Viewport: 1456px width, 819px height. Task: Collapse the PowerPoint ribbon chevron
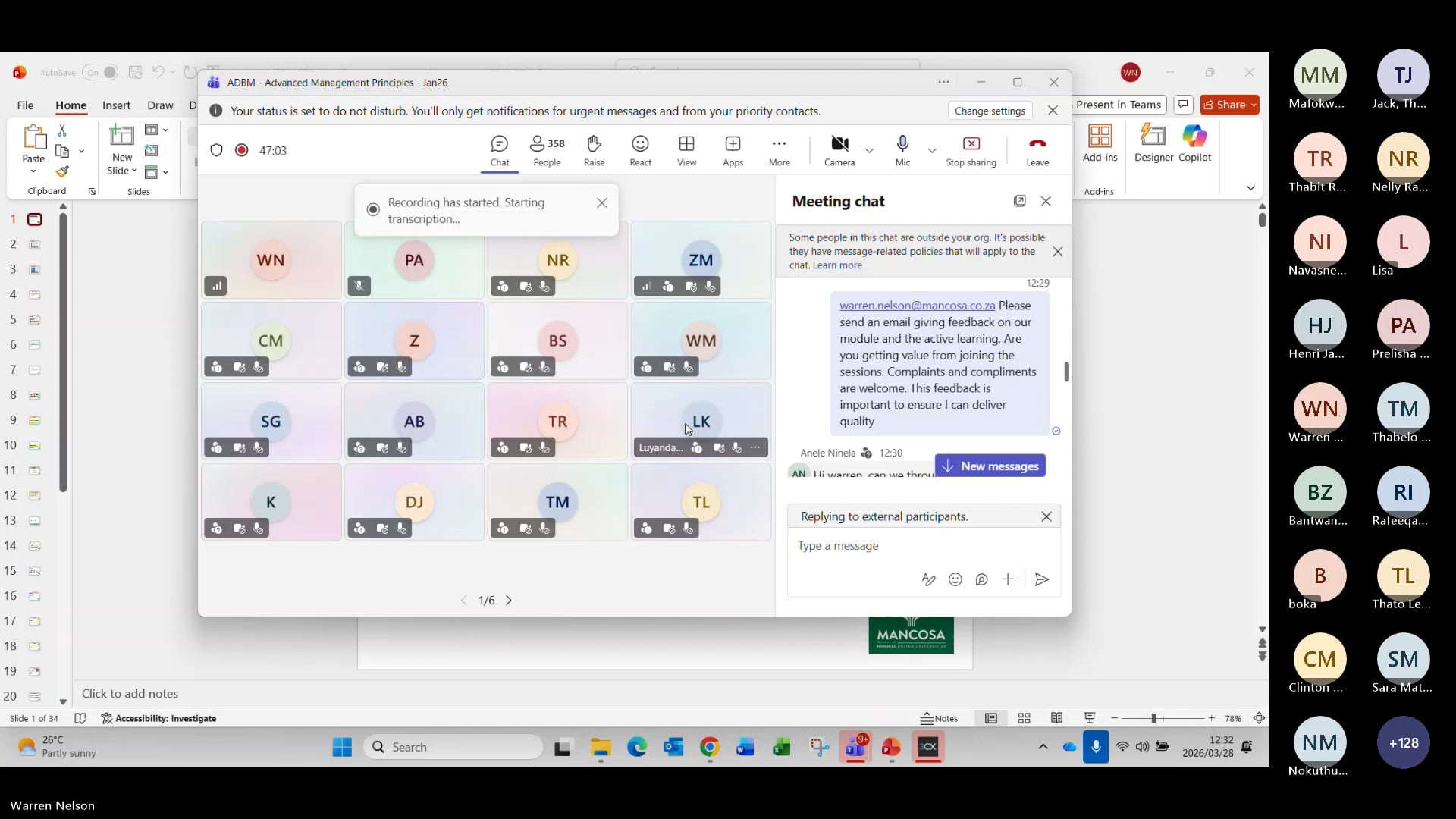1250,188
